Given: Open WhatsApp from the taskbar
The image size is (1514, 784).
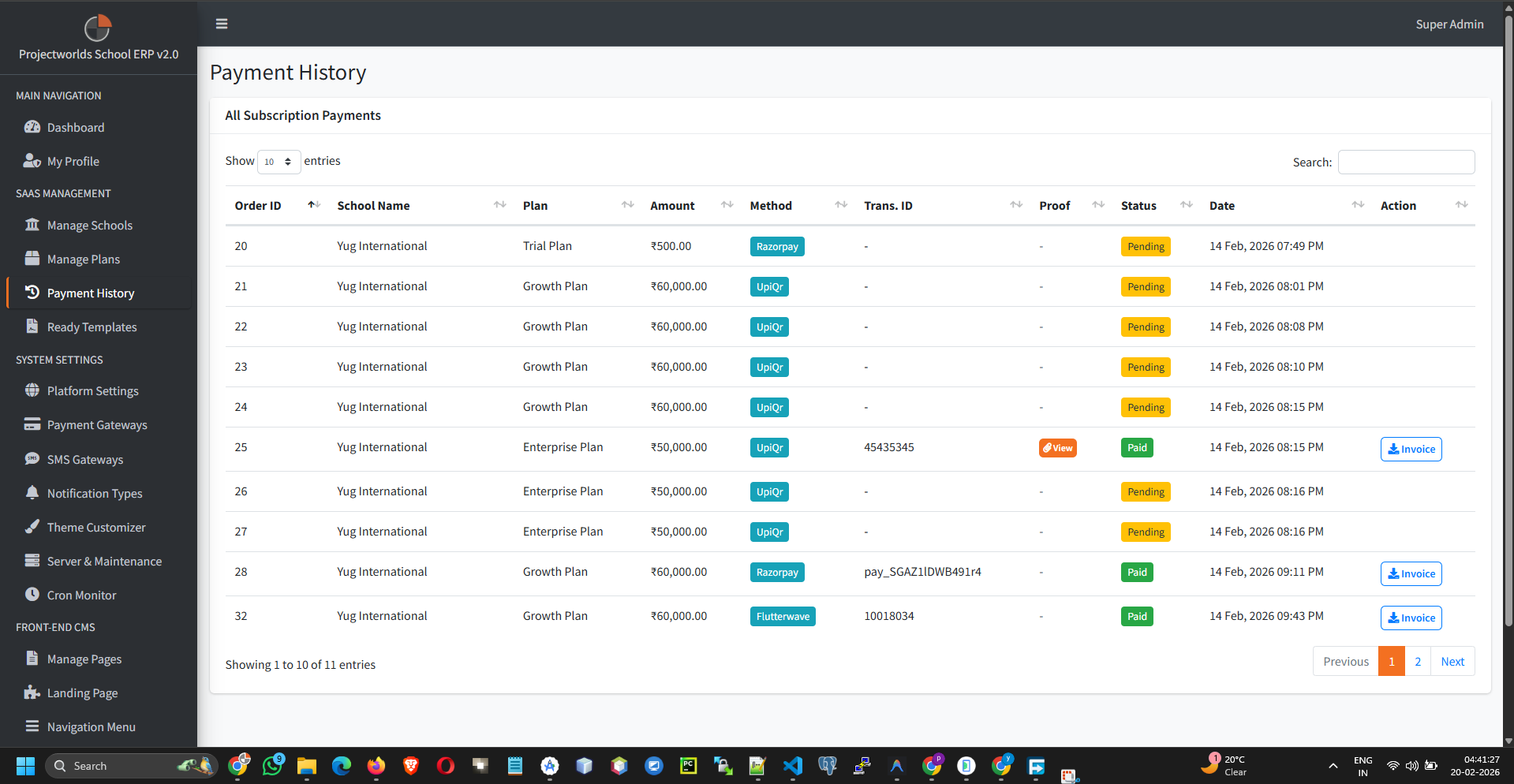Looking at the screenshot, I should click(x=271, y=766).
